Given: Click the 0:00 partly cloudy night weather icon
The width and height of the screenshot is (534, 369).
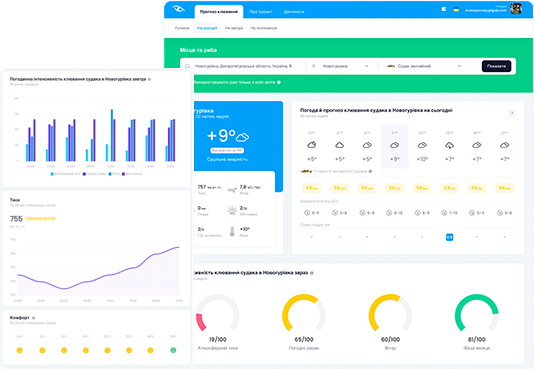Looking at the screenshot, I should (312, 145).
